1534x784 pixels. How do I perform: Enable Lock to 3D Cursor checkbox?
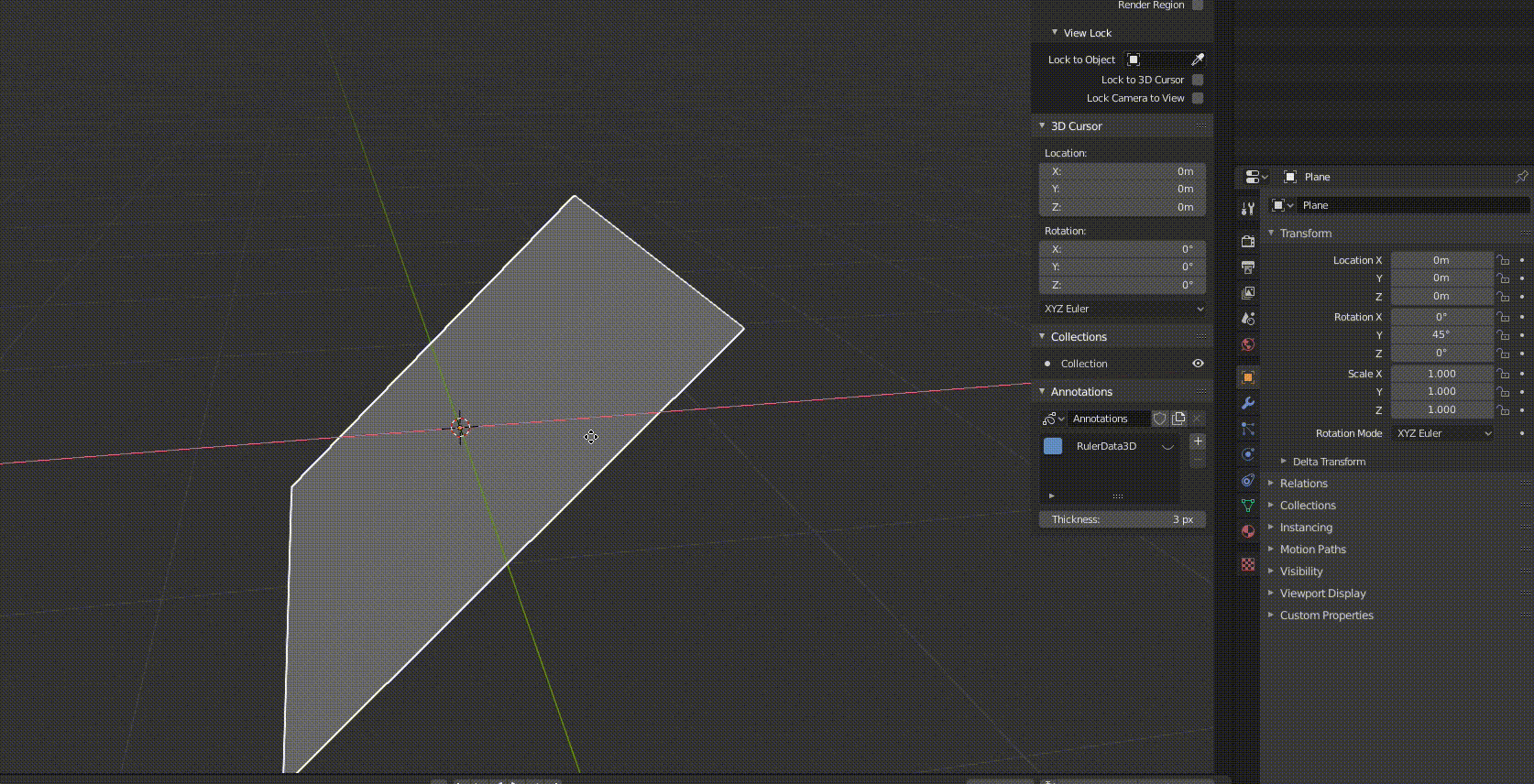[1198, 80]
